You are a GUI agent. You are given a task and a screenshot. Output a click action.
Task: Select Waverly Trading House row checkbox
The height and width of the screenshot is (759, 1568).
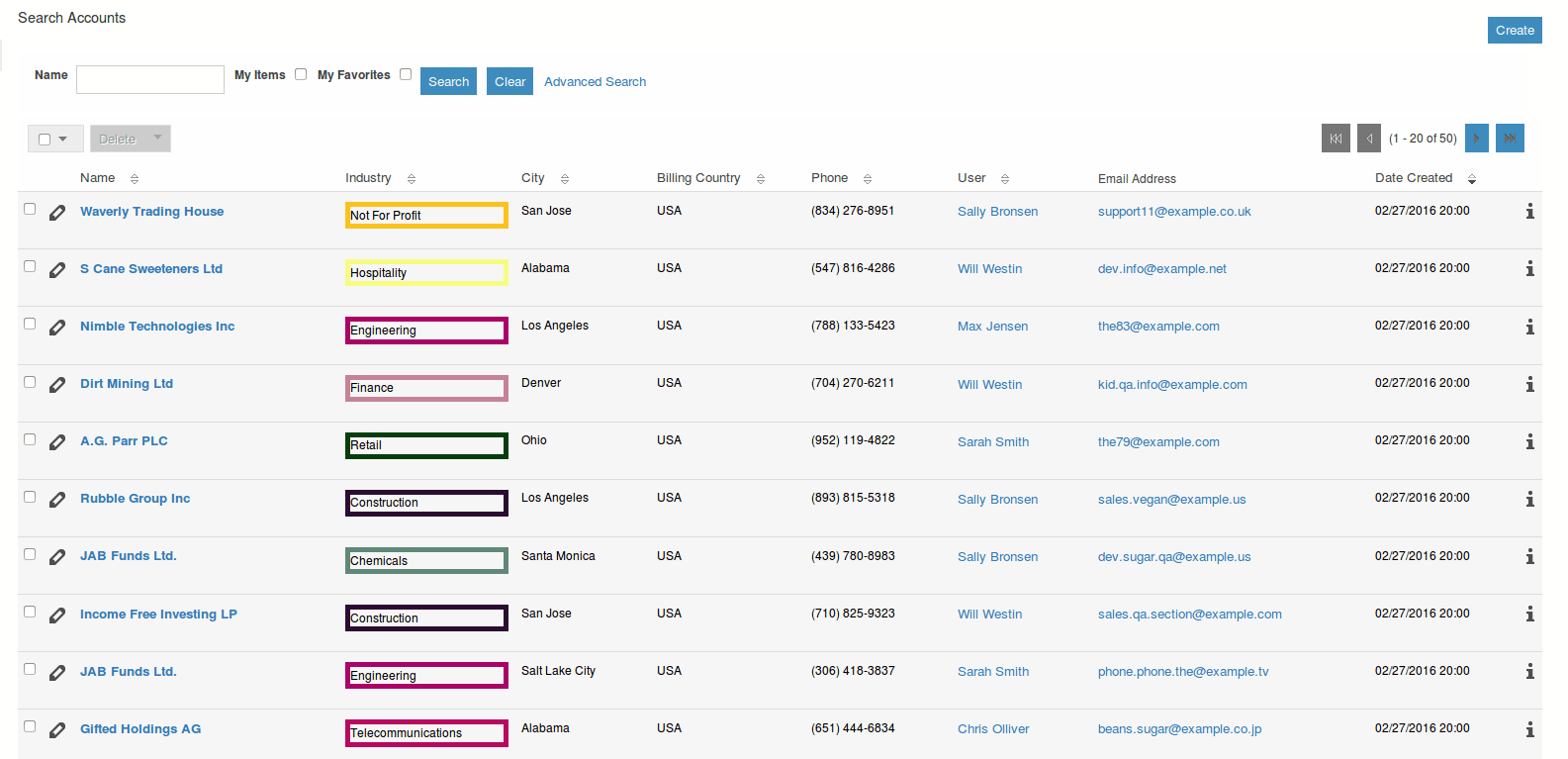click(x=30, y=209)
